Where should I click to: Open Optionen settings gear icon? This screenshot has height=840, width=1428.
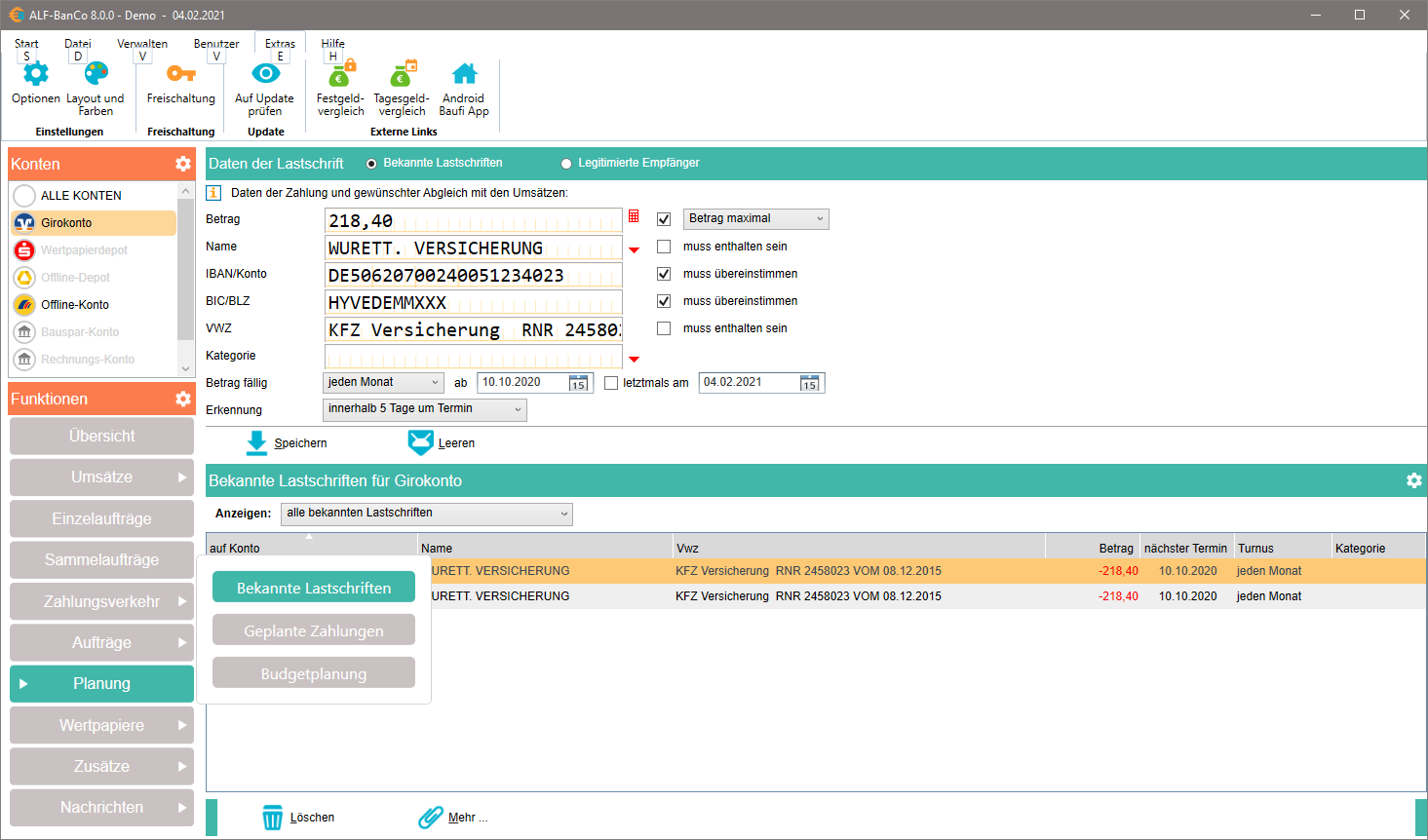coord(36,74)
